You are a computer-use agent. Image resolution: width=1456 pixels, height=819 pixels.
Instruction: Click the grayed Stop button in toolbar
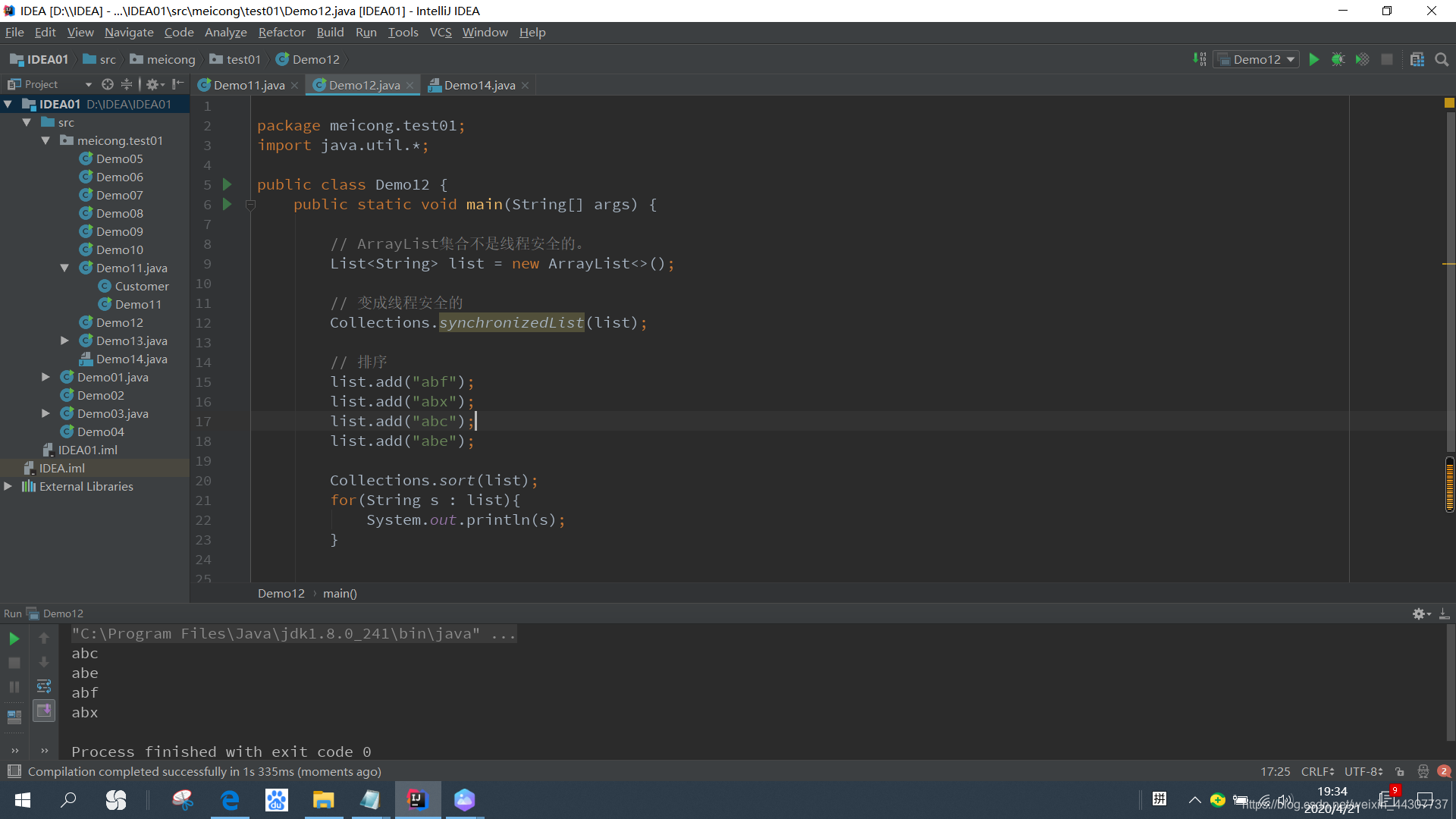(1387, 59)
